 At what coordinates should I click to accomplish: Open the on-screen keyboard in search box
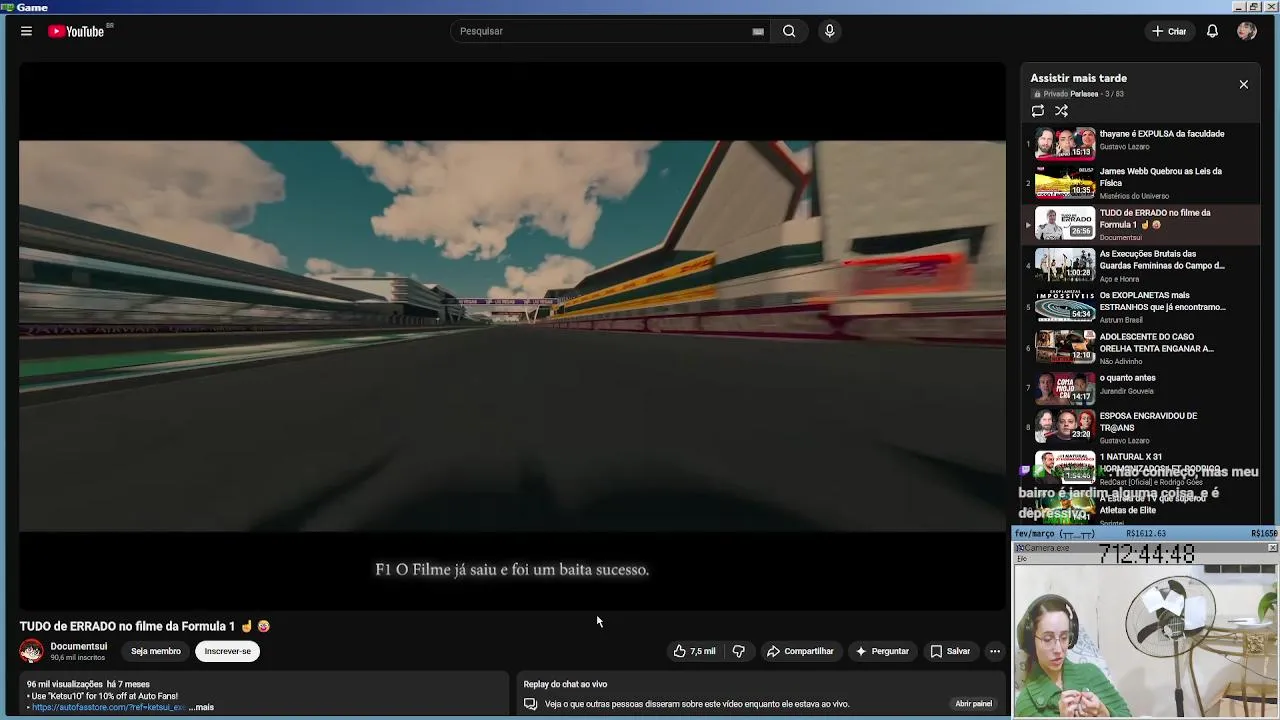click(758, 31)
